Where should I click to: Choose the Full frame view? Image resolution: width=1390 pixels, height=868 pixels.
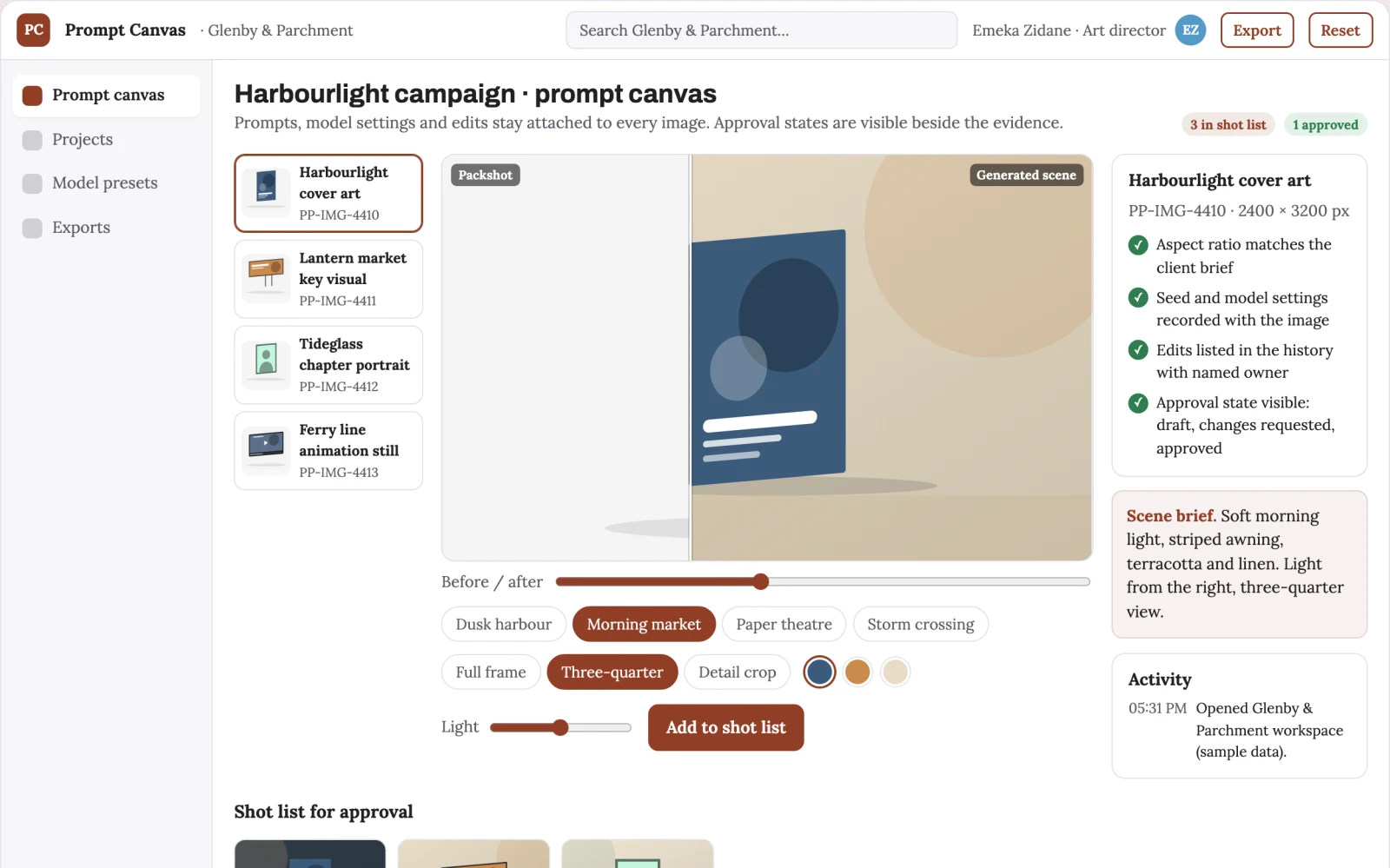point(491,672)
